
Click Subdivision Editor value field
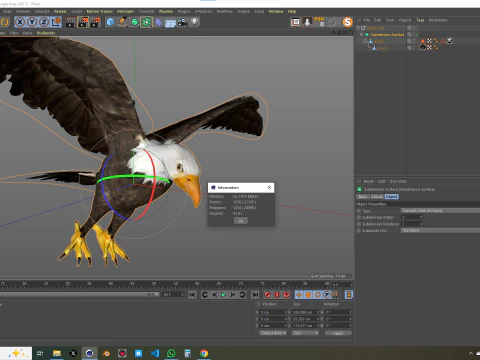point(412,217)
